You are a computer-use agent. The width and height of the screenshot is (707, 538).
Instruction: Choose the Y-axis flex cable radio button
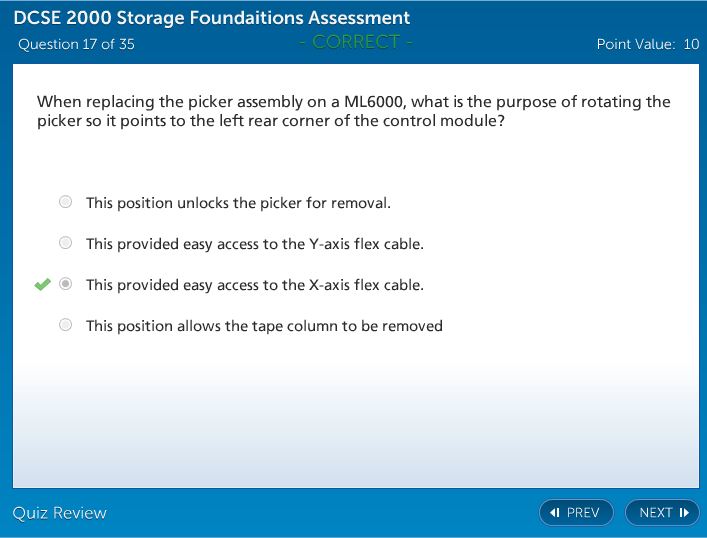66,243
